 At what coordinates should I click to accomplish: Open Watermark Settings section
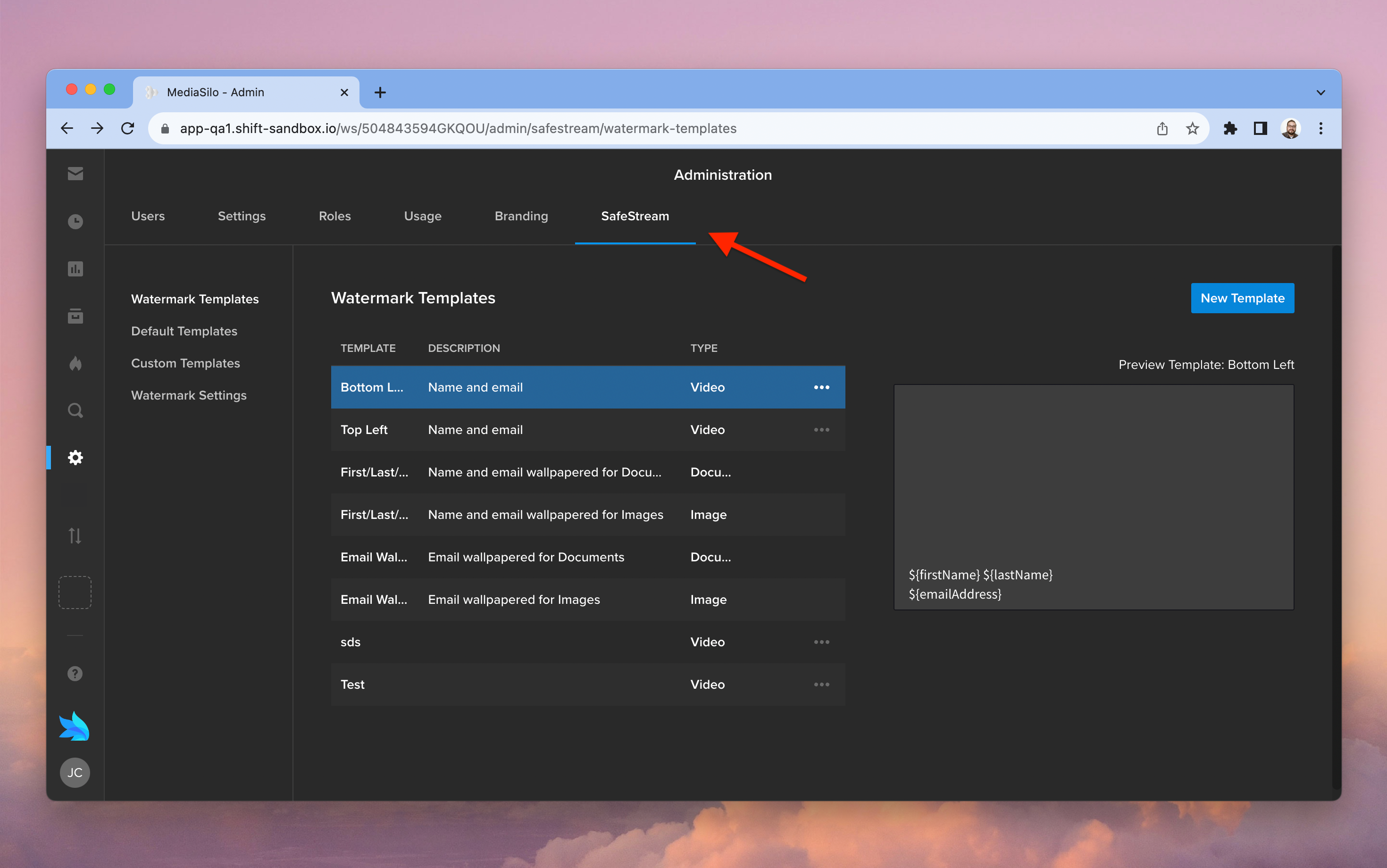click(x=188, y=395)
